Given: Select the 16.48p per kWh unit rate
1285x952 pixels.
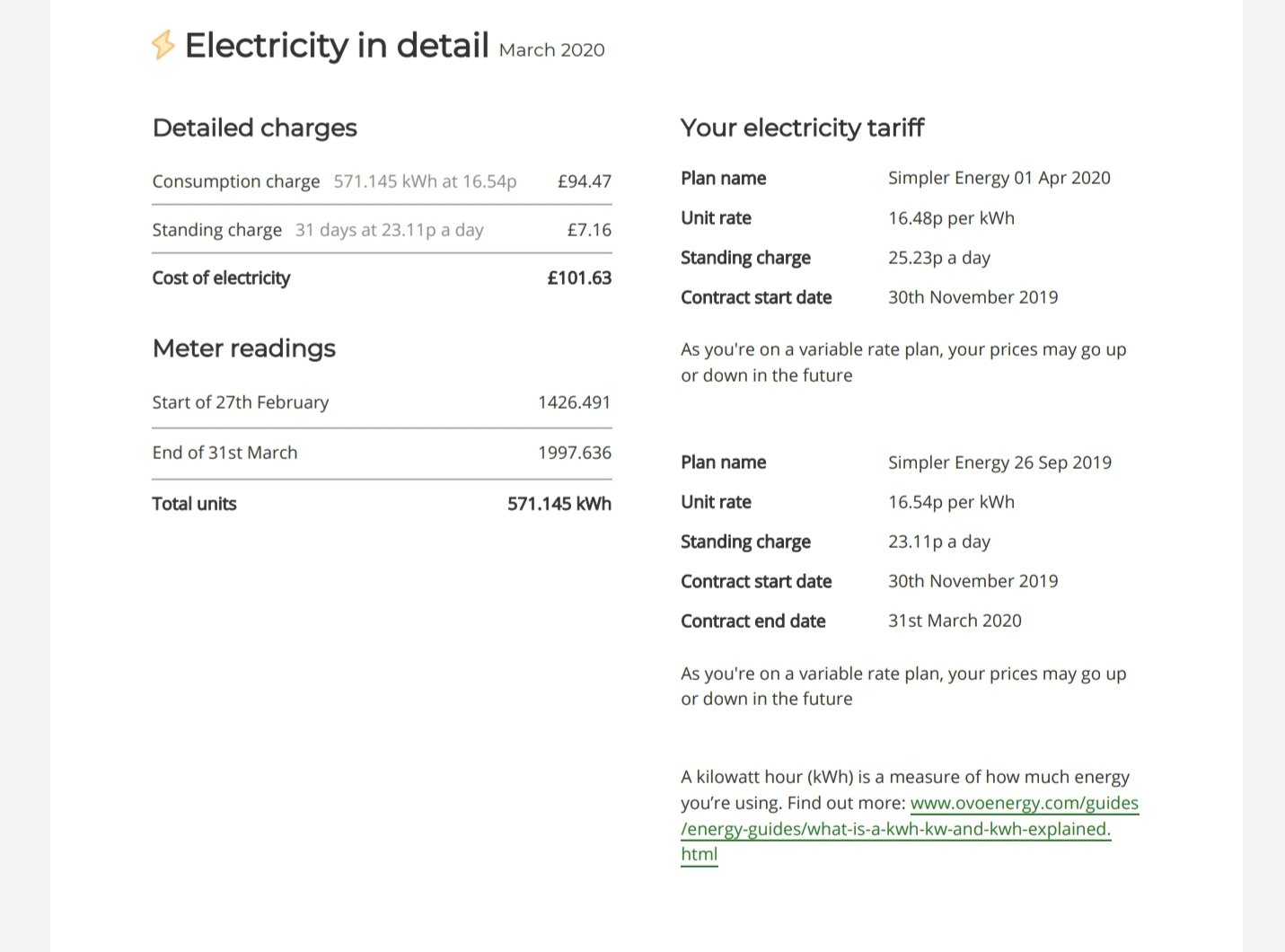Looking at the screenshot, I should click(x=951, y=218).
